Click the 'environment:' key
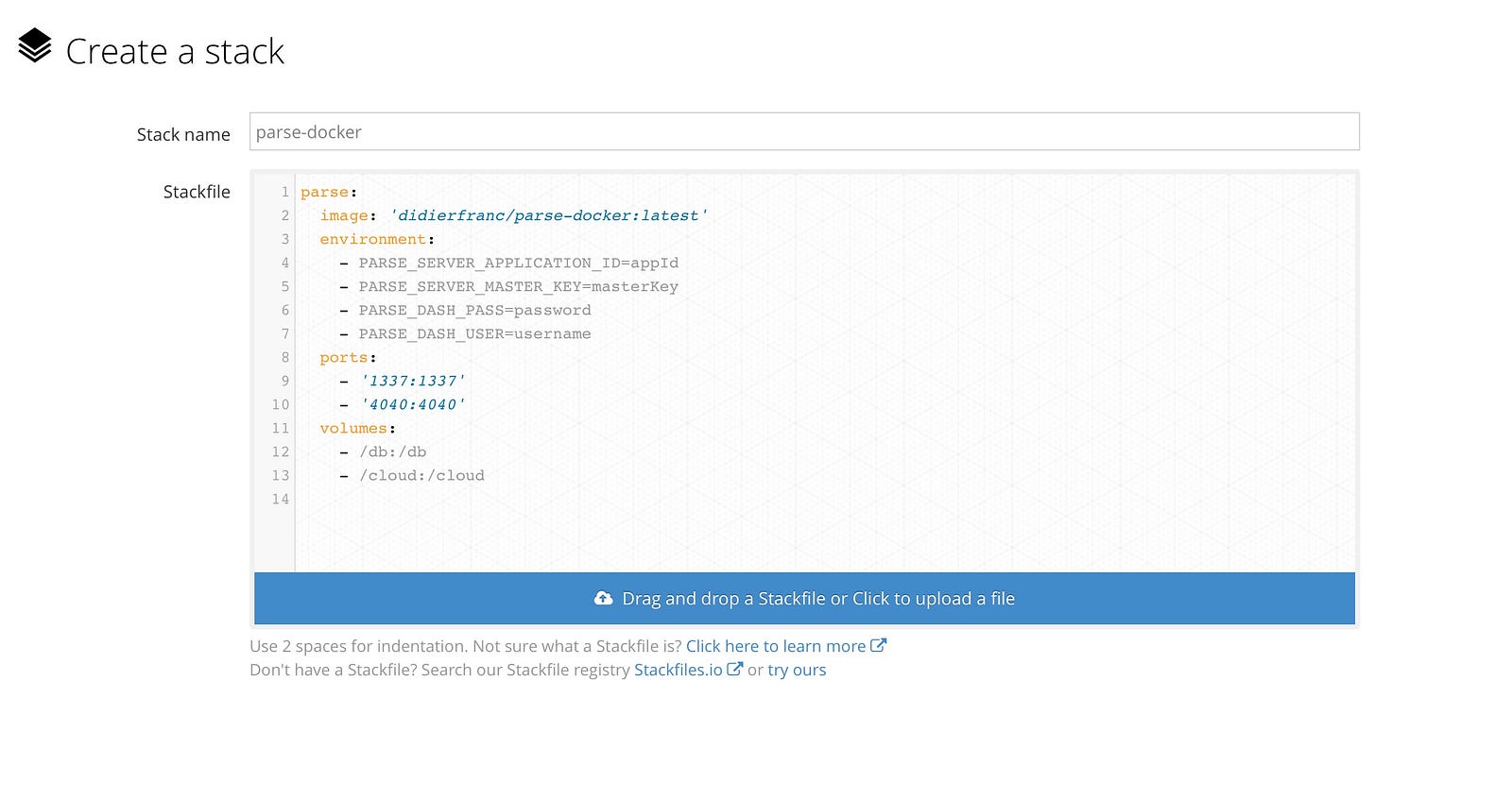Image resolution: width=1512 pixels, height=800 pixels. [377, 239]
